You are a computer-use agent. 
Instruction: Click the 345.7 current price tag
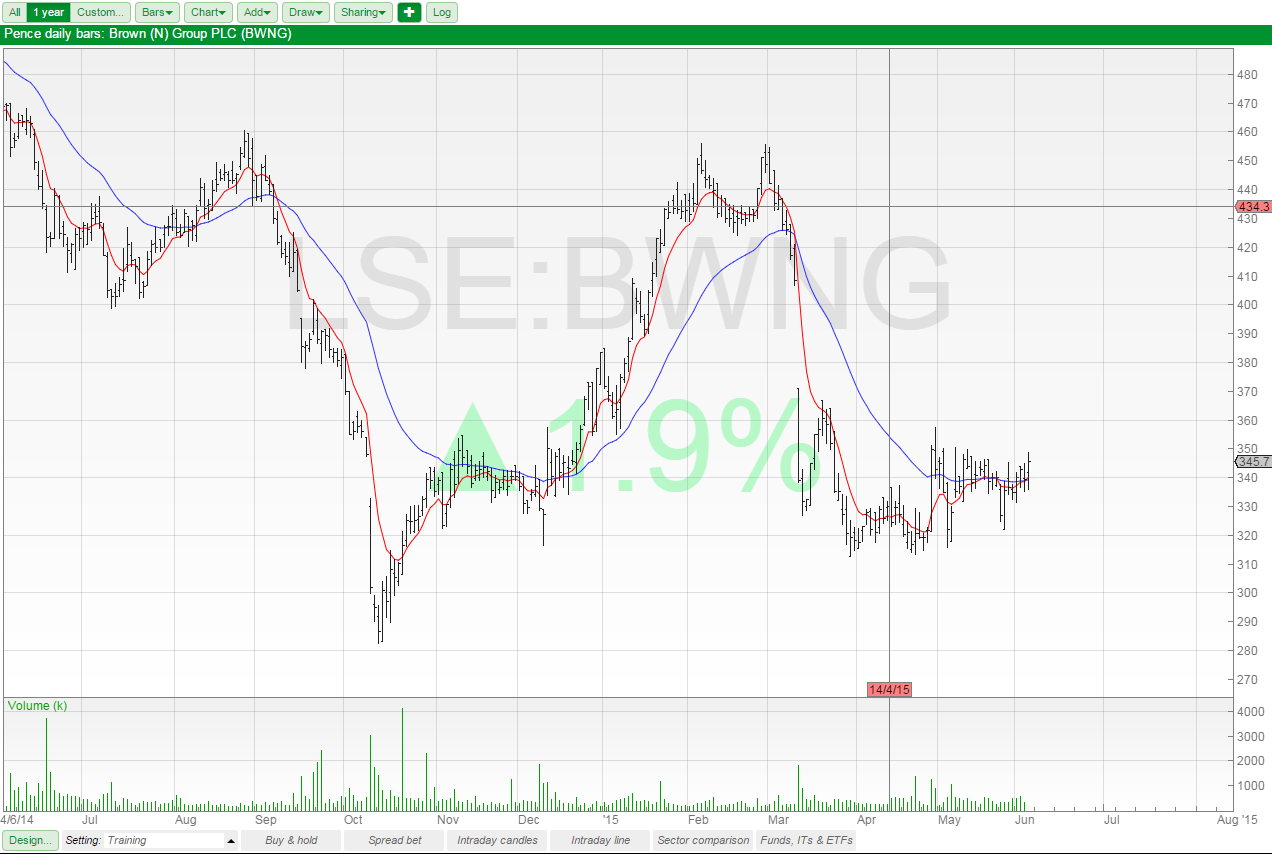tap(1254, 462)
